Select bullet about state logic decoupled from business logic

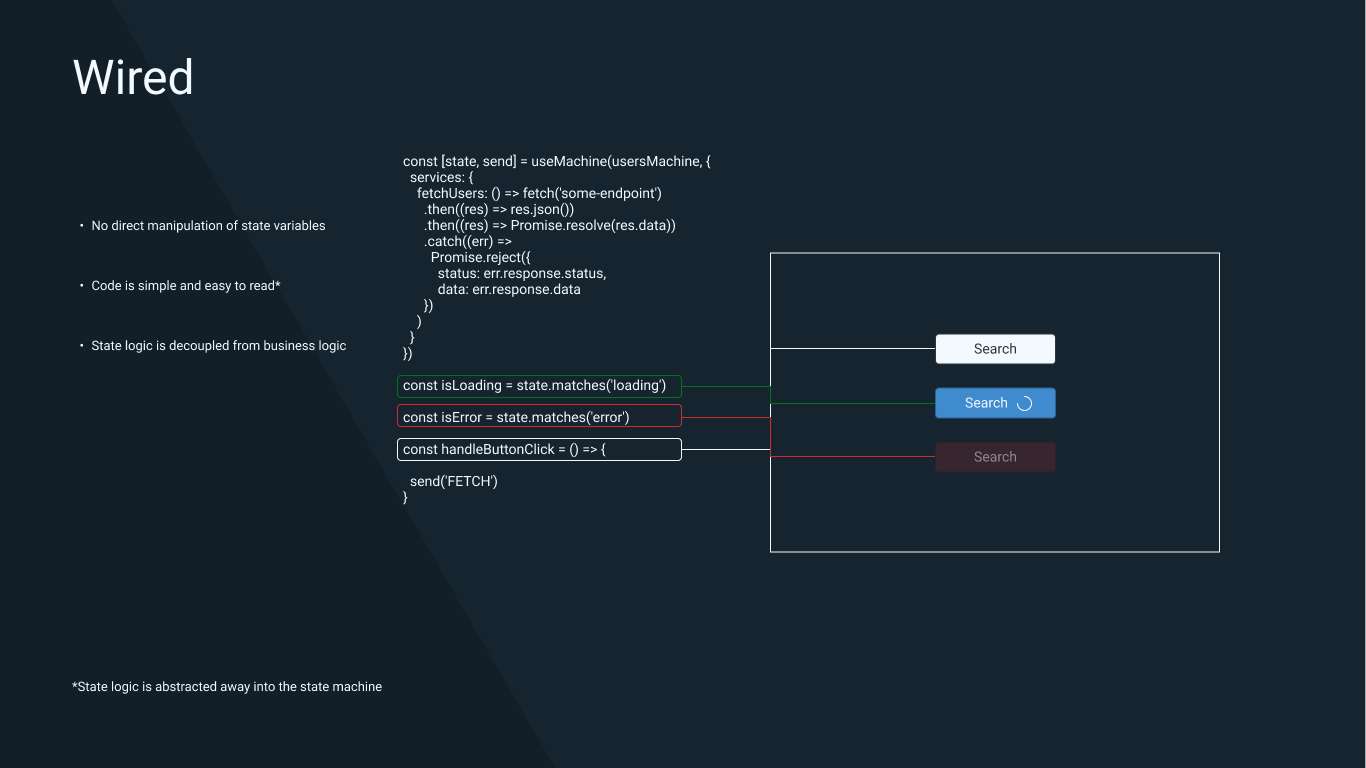tap(218, 346)
